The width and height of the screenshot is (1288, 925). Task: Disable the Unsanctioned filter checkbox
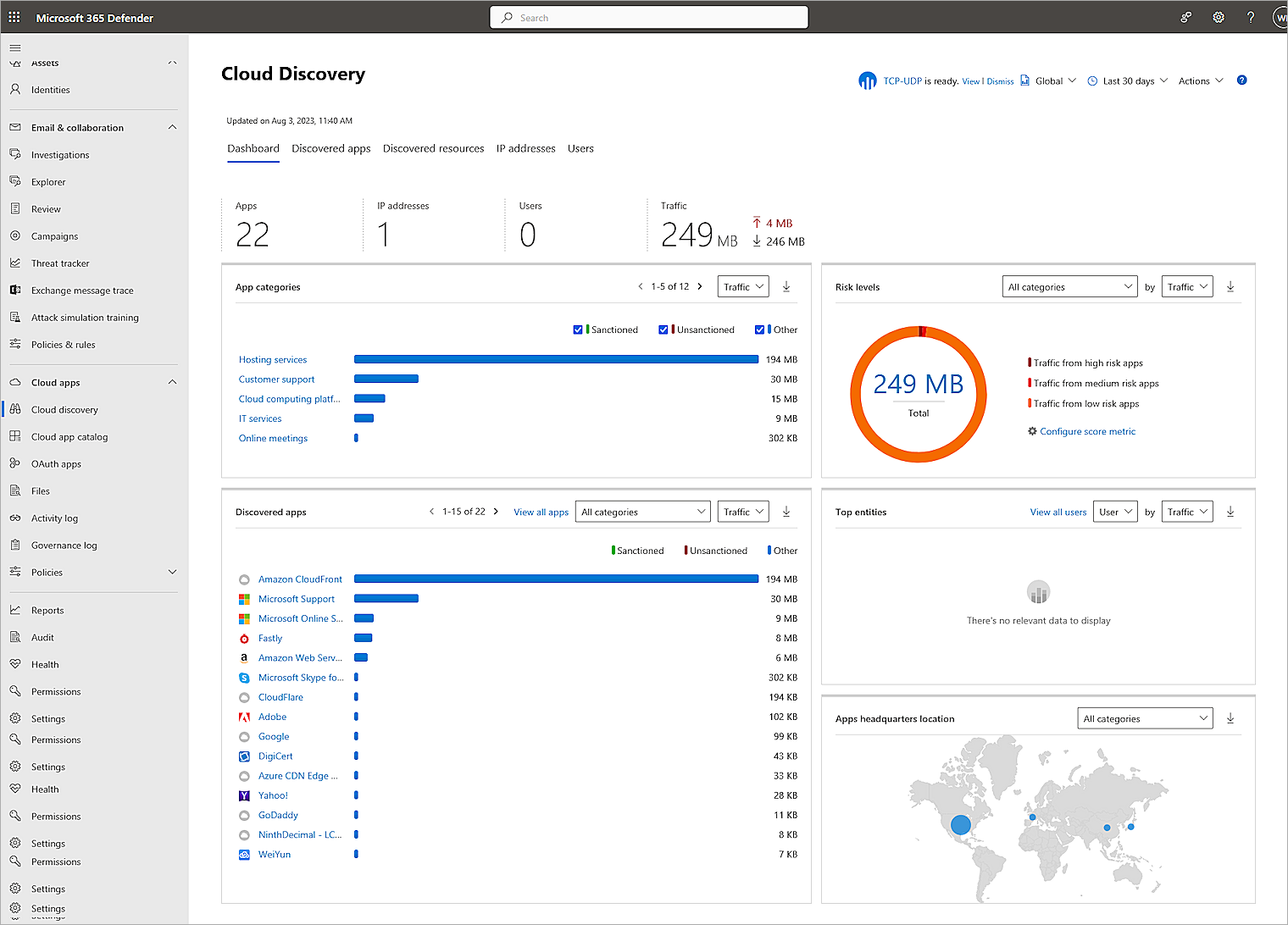[x=663, y=330]
